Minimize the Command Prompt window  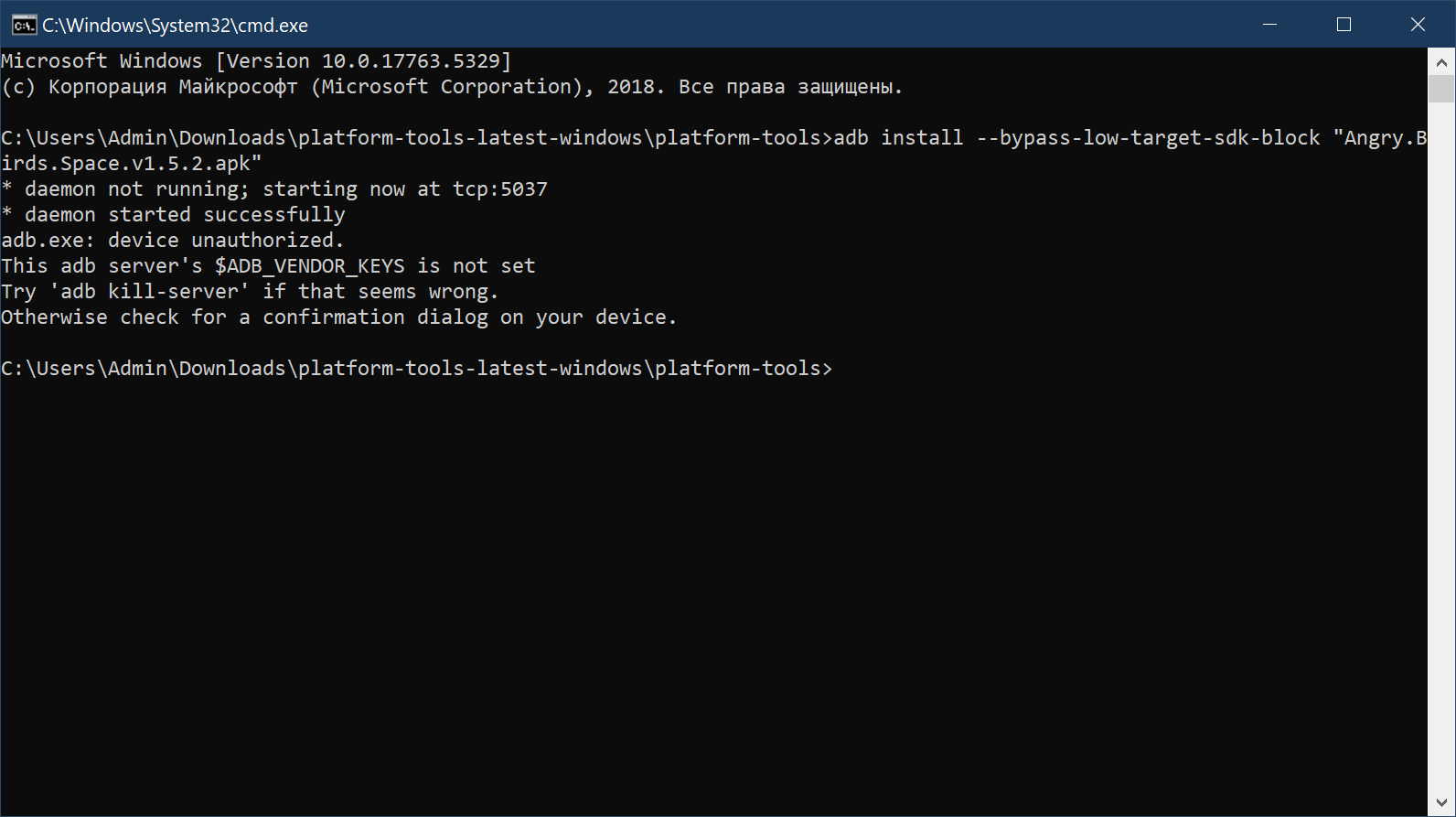click(x=1269, y=25)
